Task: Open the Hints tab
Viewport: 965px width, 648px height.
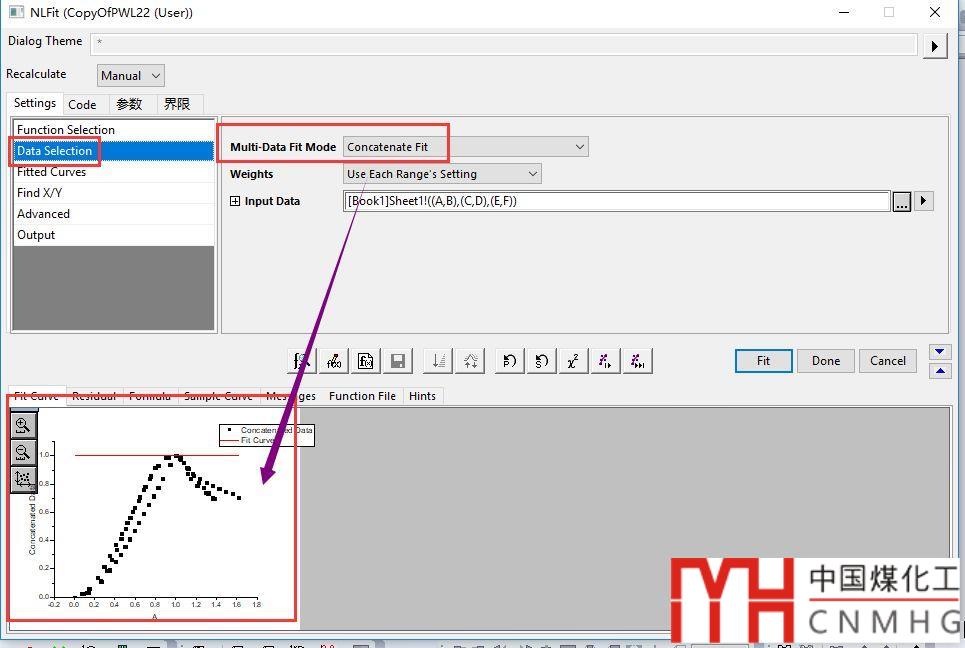Action: click(x=422, y=396)
